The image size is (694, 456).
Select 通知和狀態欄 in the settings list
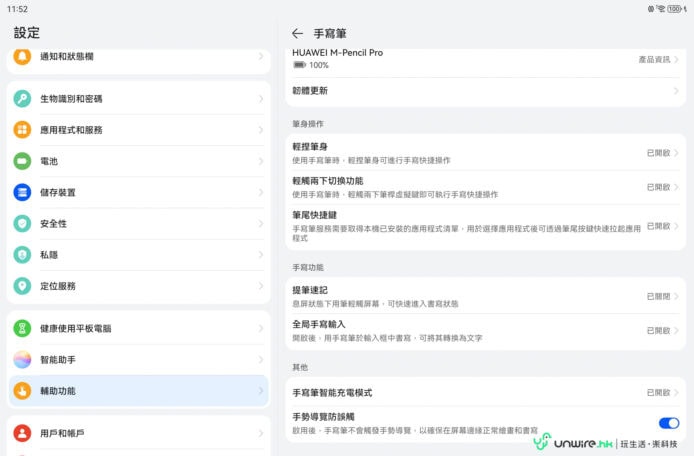point(138,58)
